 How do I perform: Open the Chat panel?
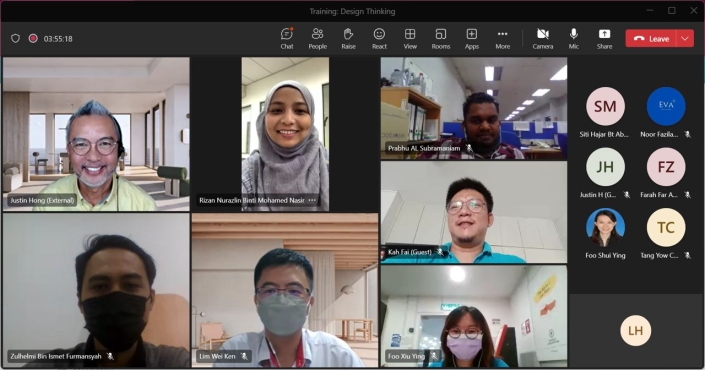pos(287,39)
